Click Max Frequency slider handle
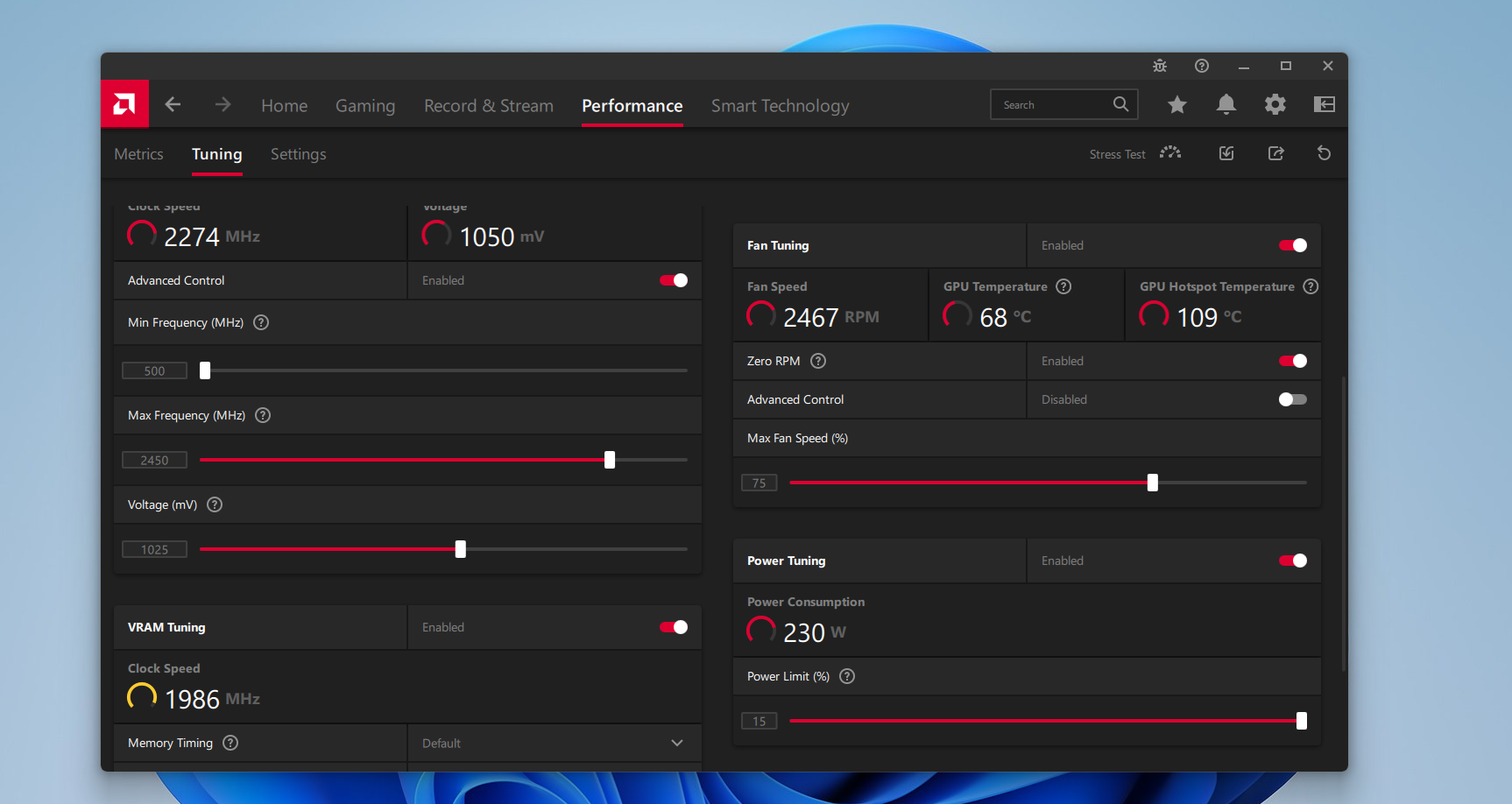This screenshot has height=804, width=1512. [610, 460]
